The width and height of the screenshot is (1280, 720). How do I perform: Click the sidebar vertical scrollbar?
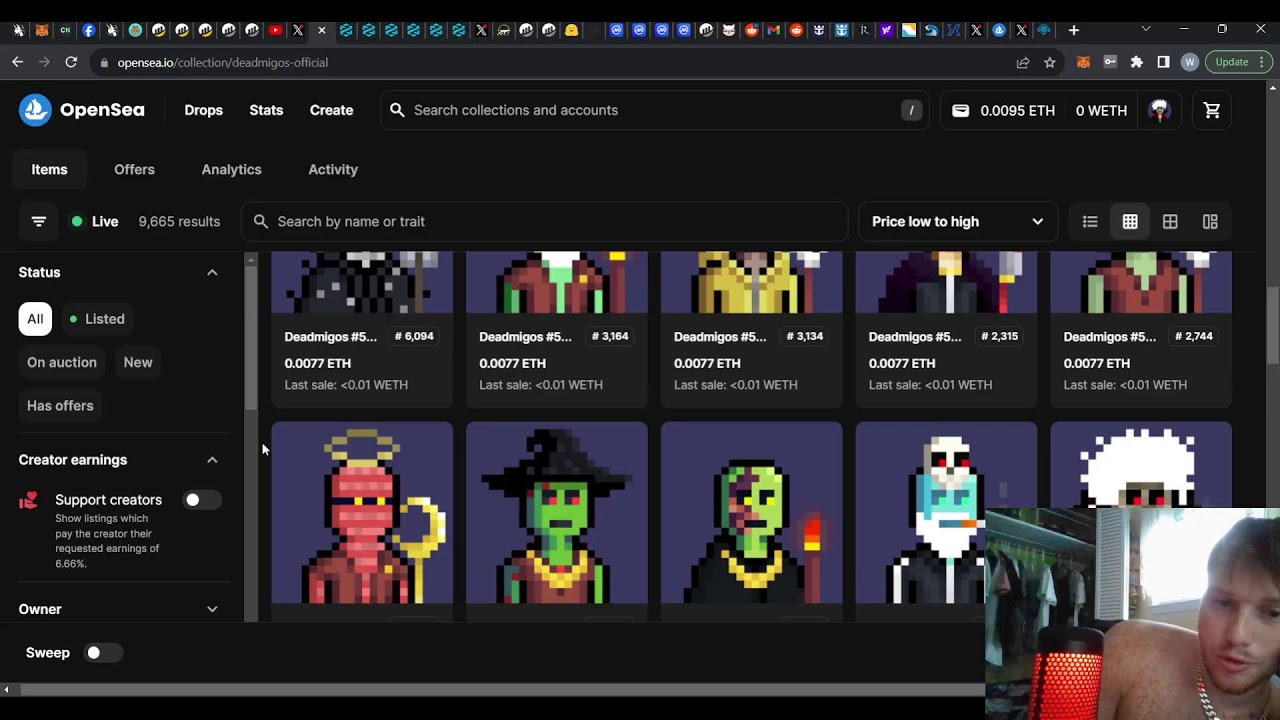(x=251, y=340)
